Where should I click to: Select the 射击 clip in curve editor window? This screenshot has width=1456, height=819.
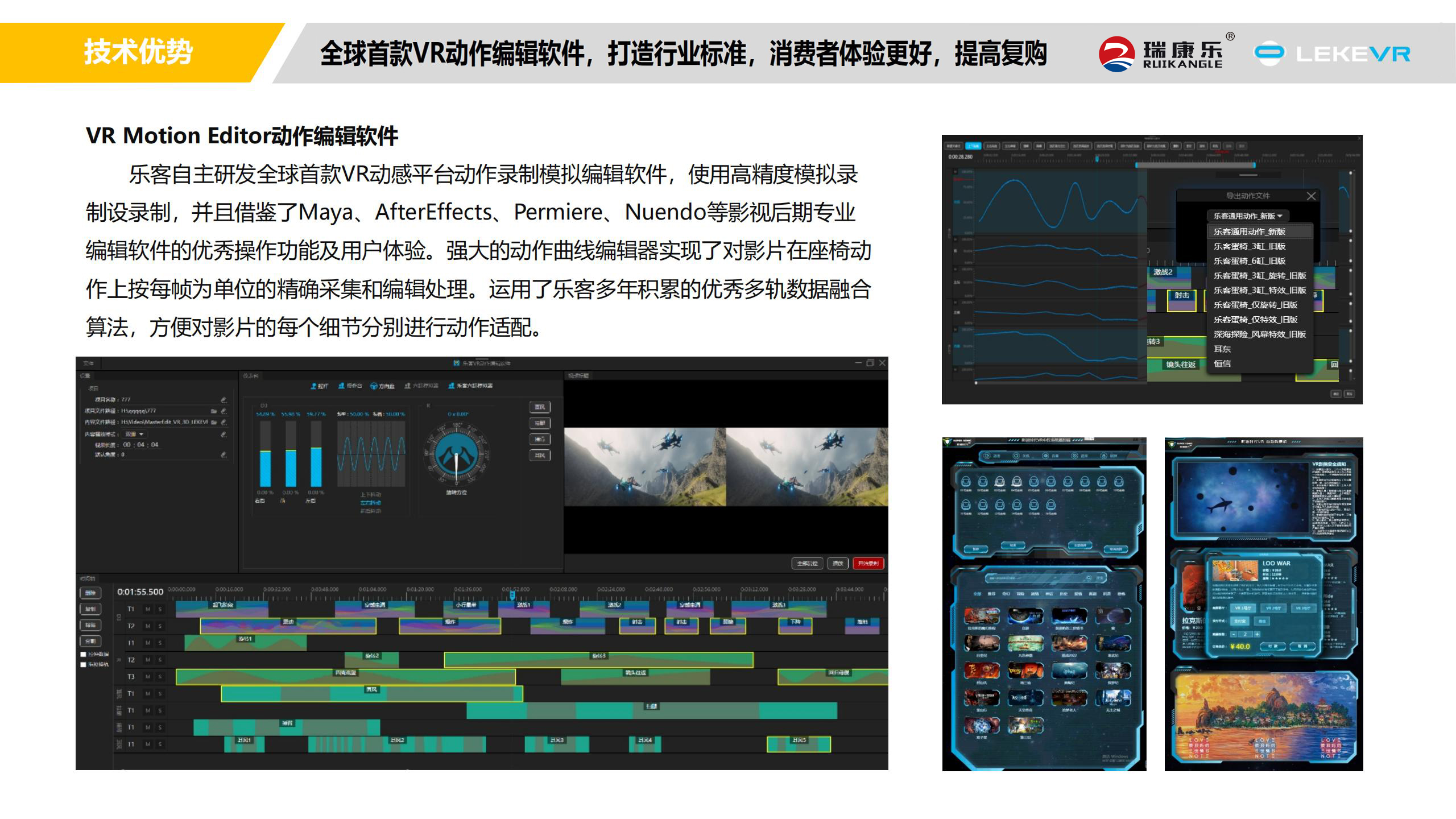[x=1181, y=300]
